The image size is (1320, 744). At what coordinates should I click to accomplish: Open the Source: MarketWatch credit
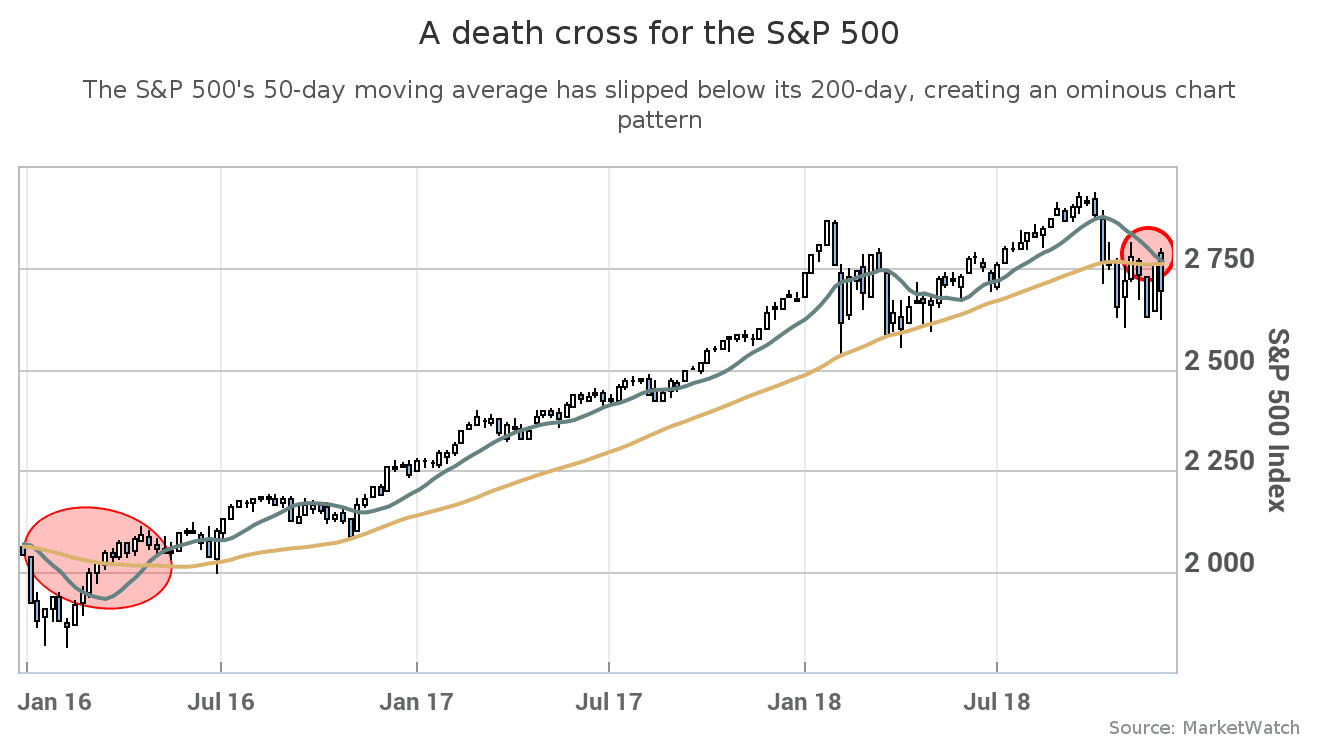[x=1204, y=727]
